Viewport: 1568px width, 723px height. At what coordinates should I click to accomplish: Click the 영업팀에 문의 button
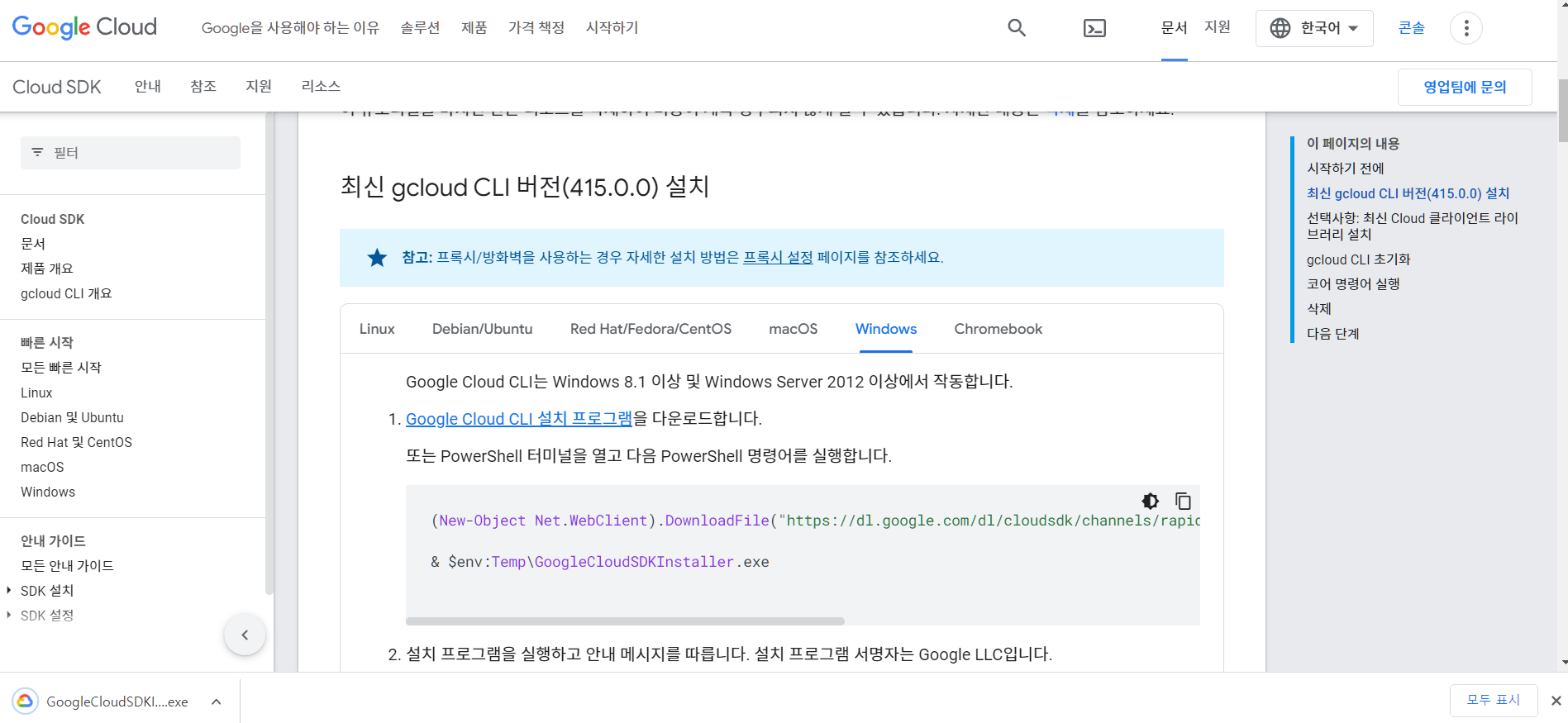tap(1465, 87)
